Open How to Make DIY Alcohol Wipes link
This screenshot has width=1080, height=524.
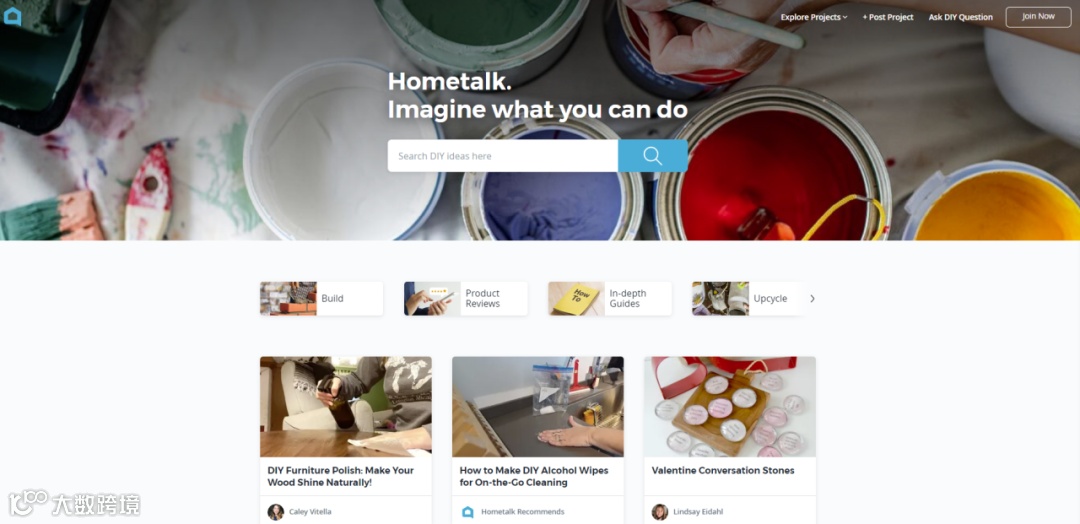coord(534,476)
